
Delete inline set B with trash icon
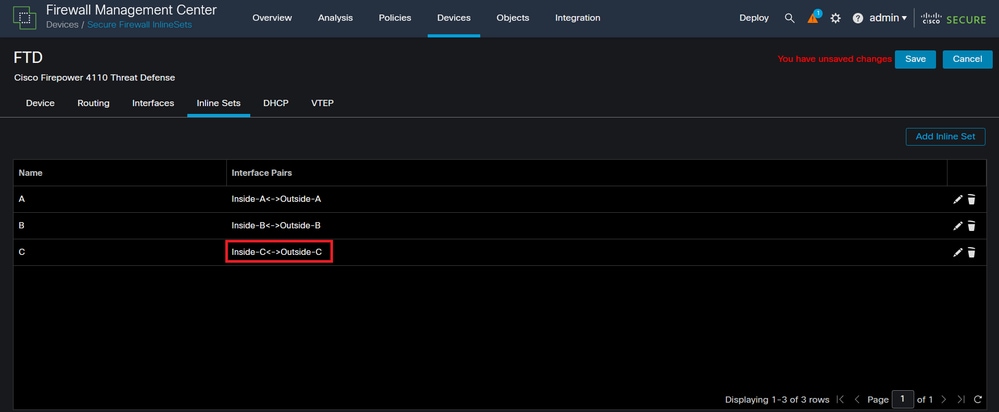pyautogui.click(x=971, y=225)
